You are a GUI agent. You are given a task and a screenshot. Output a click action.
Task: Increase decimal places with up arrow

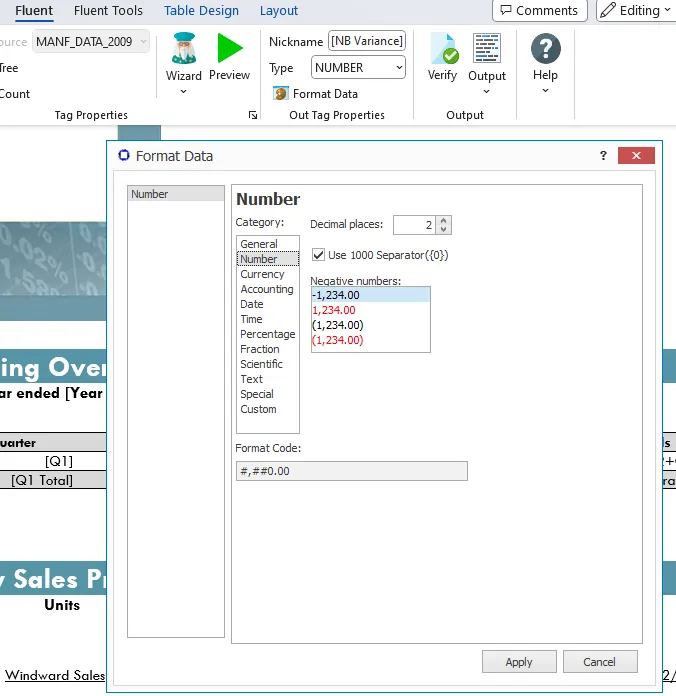[x=443, y=220]
